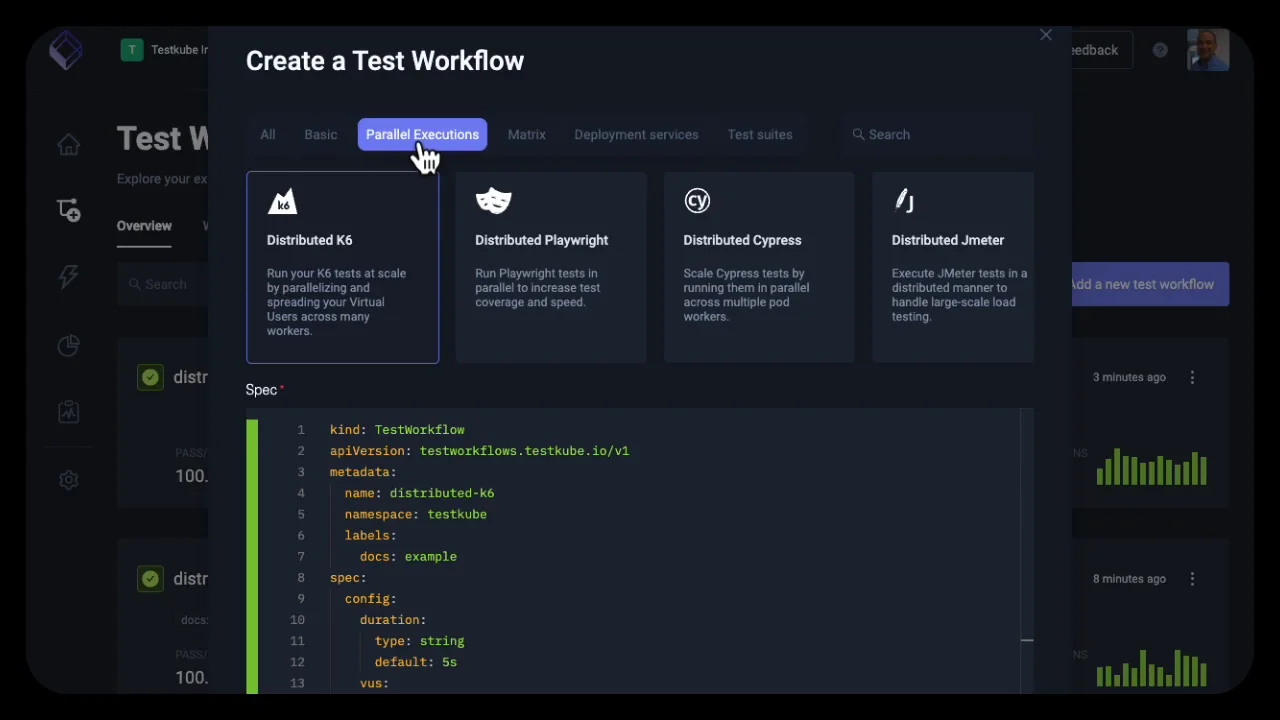Click the JMeter feather icon

[x=904, y=201]
